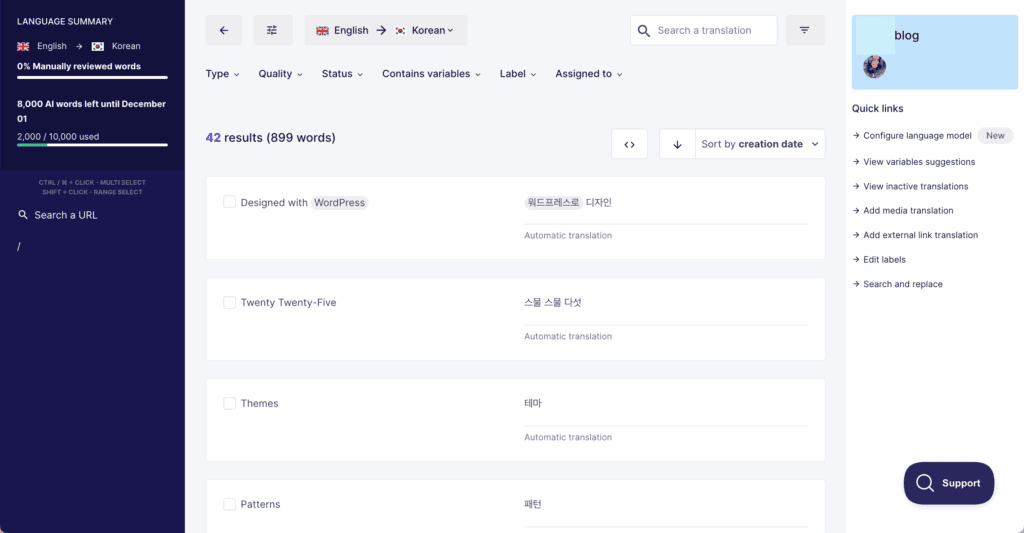The image size is (1024, 533).
Task: Open View inactive translations link
Action: point(910,186)
